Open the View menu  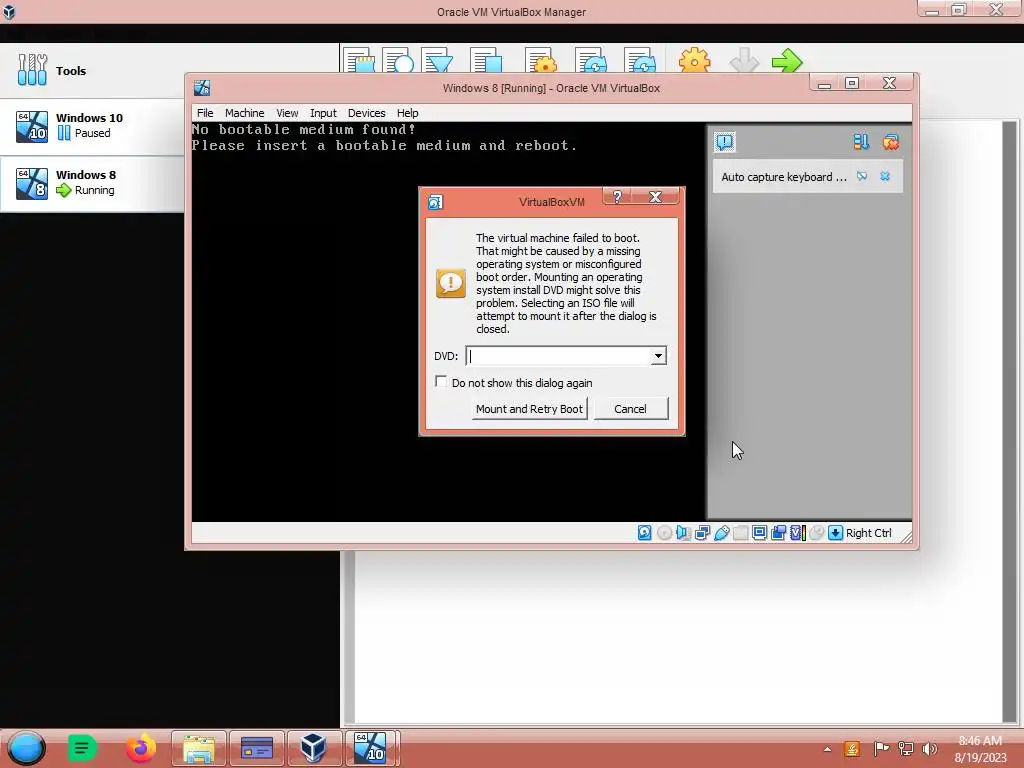coord(287,113)
